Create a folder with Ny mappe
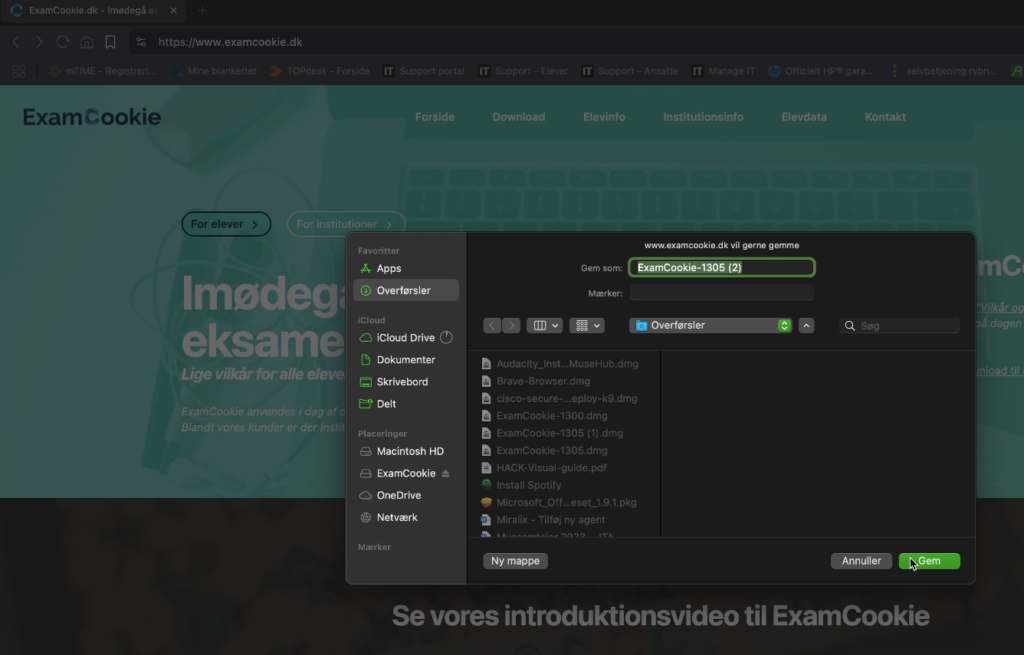Image resolution: width=1024 pixels, height=655 pixels. click(x=515, y=561)
